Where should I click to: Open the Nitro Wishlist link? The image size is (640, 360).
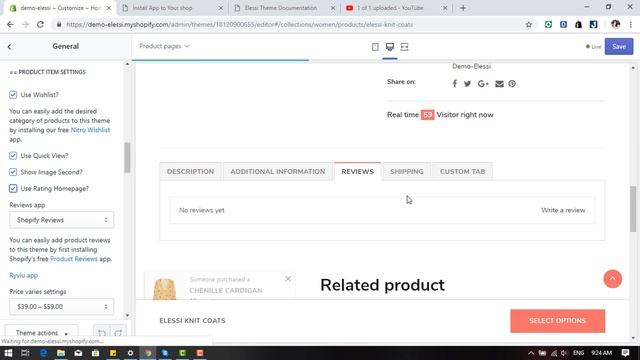point(90,130)
